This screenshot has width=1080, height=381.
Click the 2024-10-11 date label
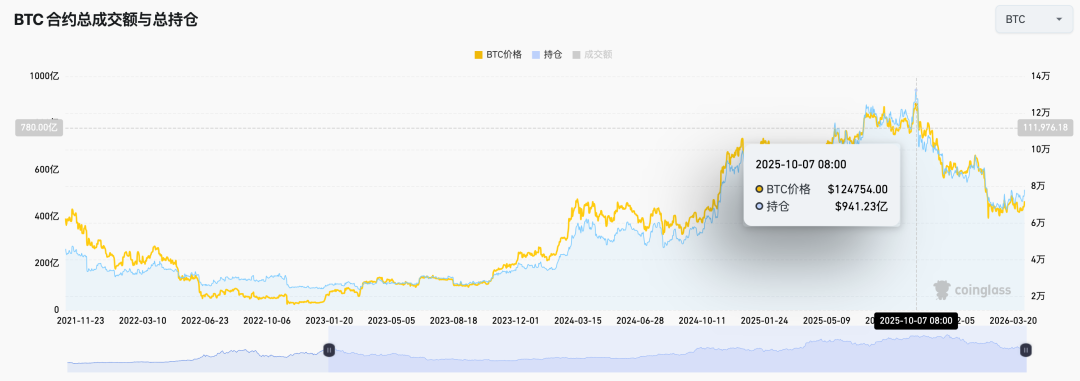[702, 320]
